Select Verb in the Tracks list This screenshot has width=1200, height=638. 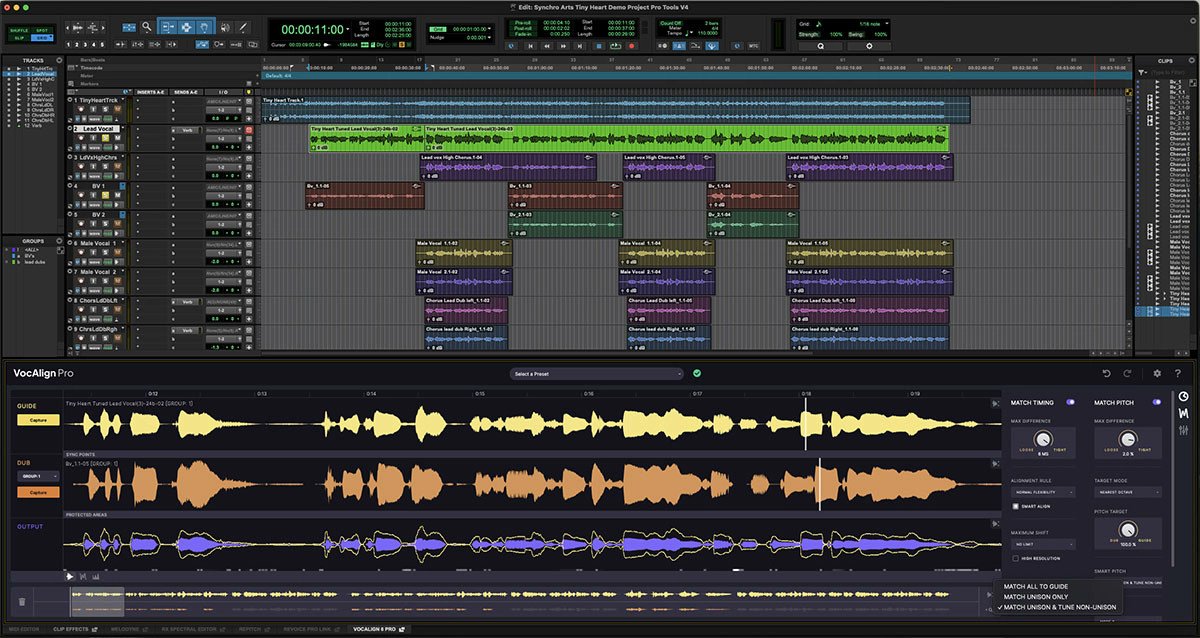click(x=38, y=128)
